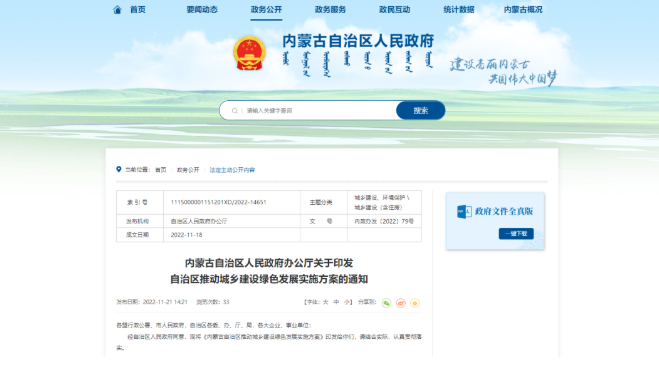The image size is (659, 366).
Task: Open the 要闻动态 navigation tab
Action: (202, 10)
